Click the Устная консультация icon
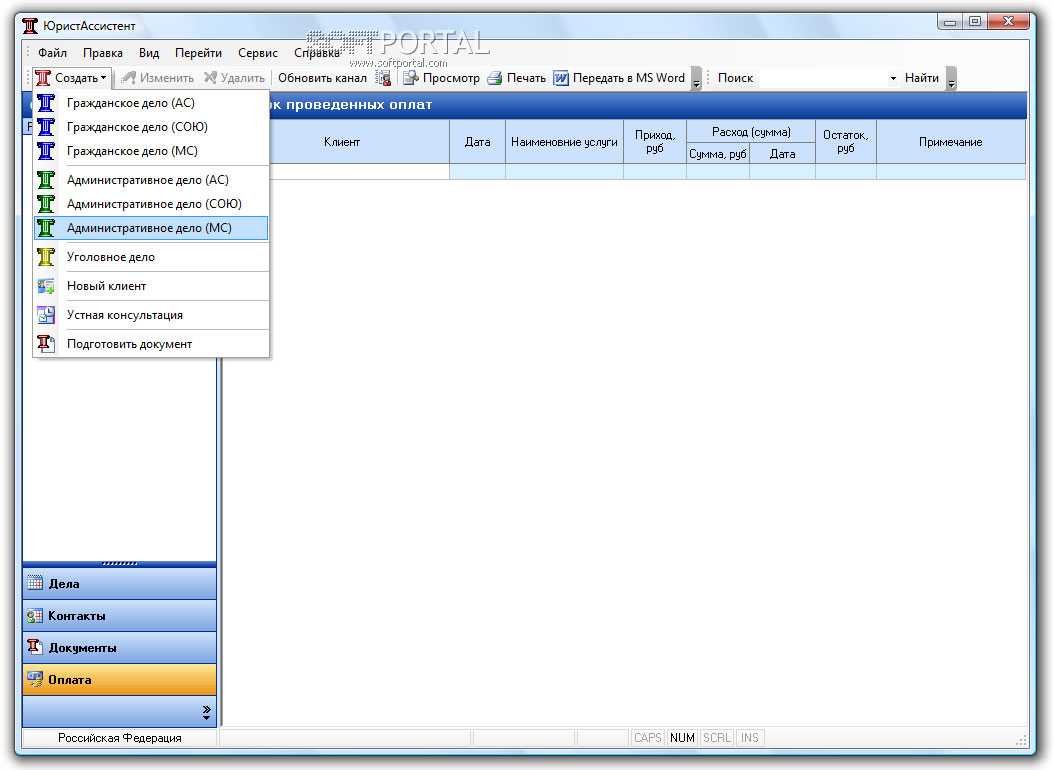This screenshot has width=1054, height=770. [46, 315]
